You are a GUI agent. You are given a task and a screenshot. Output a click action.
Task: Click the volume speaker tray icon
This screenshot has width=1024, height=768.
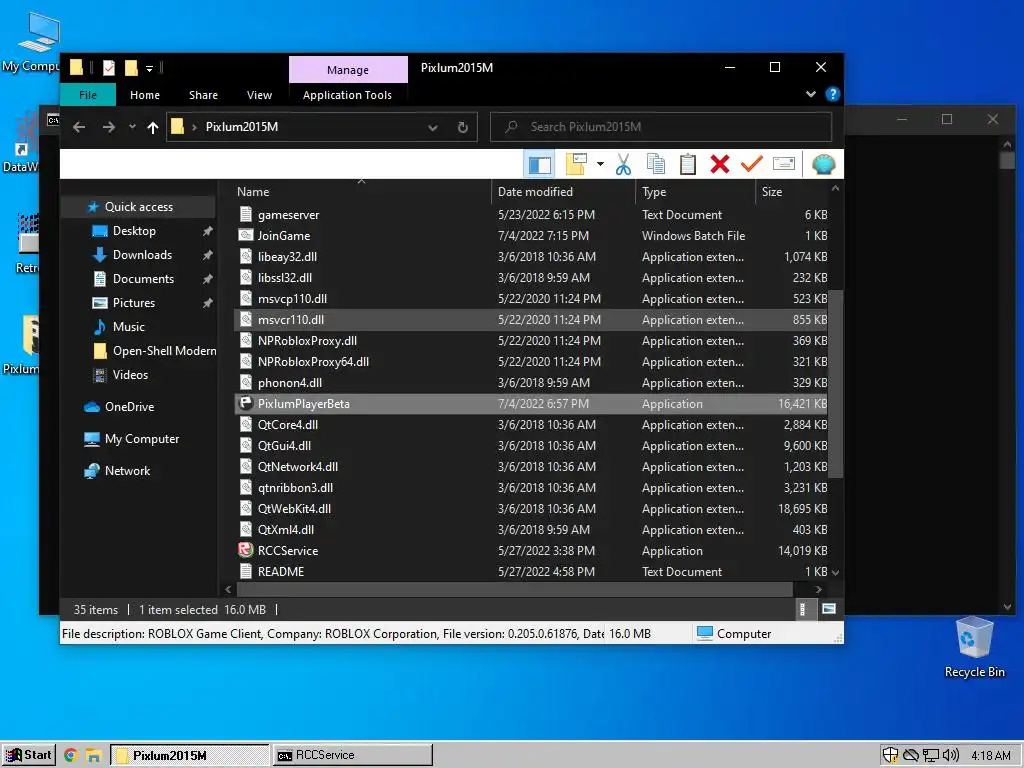point(950,756)
